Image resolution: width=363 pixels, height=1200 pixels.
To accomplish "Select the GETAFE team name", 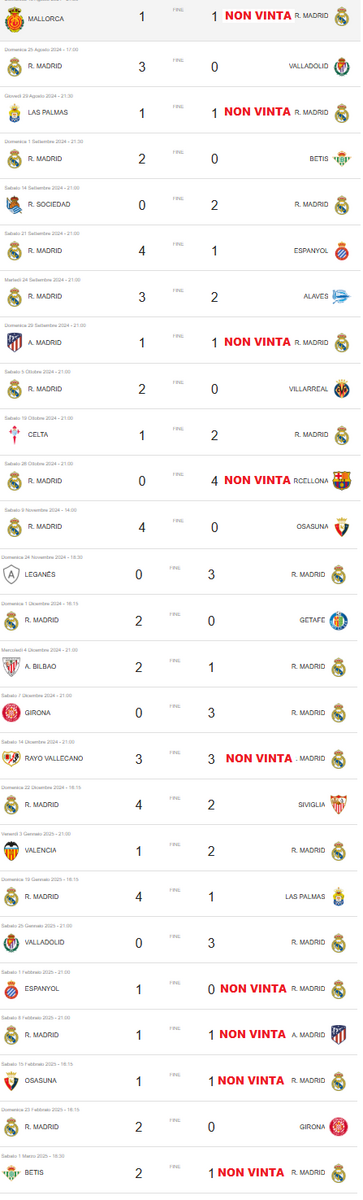I will [313, 621].
